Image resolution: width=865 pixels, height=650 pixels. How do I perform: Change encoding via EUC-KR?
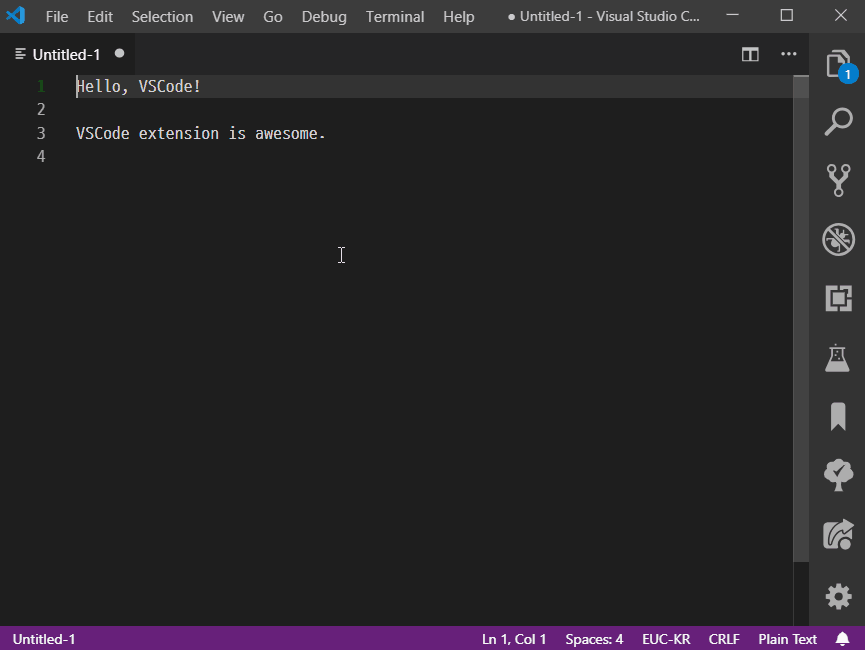click(x=666, y=639)
